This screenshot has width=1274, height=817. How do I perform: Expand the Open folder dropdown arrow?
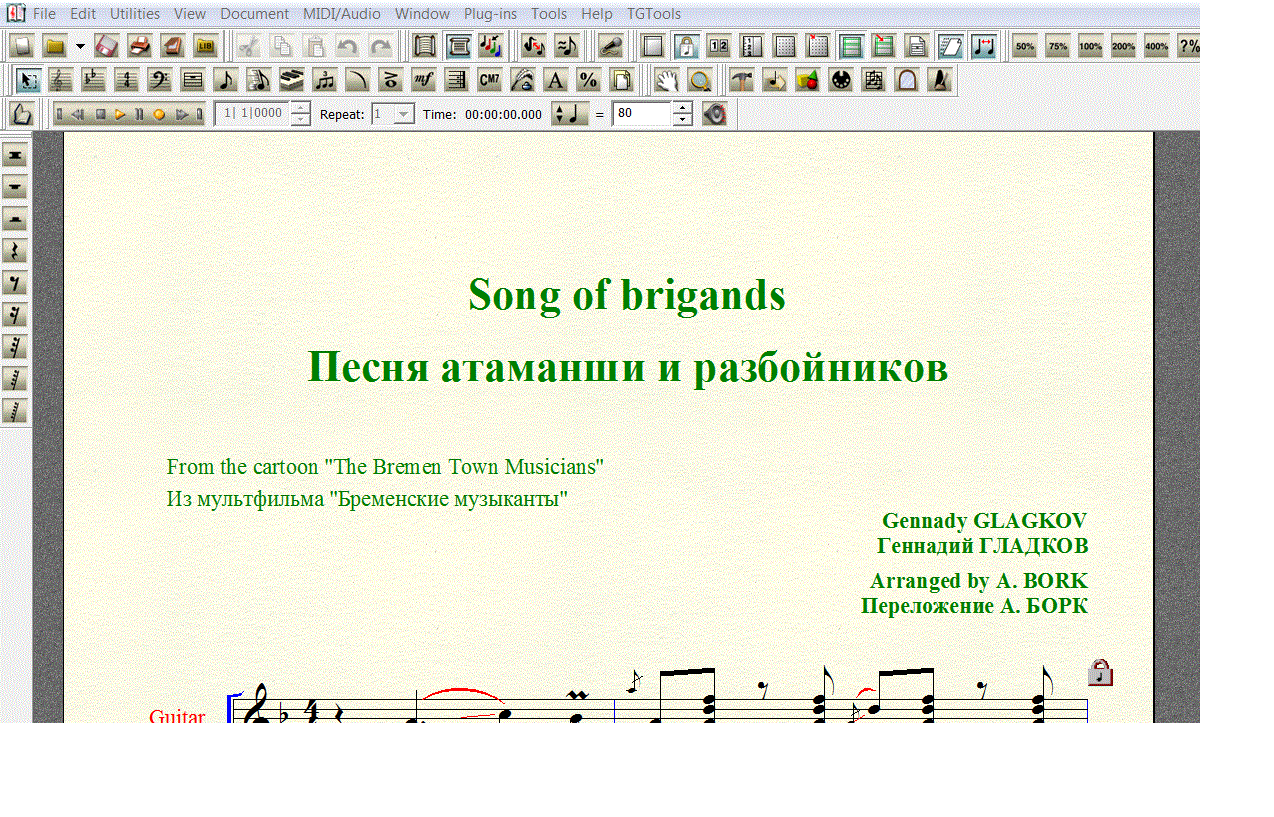click(80, 46)
